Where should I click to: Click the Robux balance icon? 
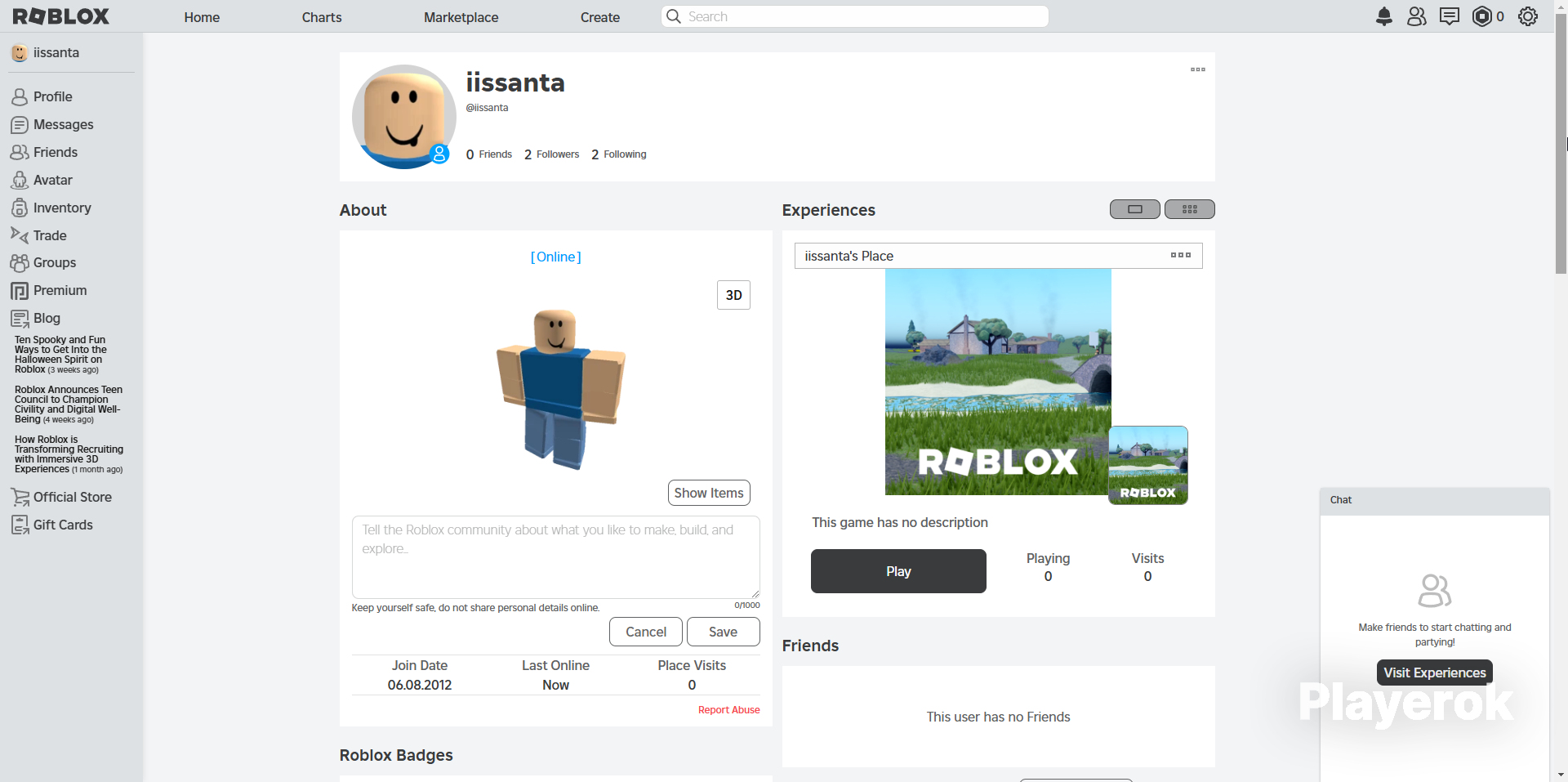pos(1481,16)
